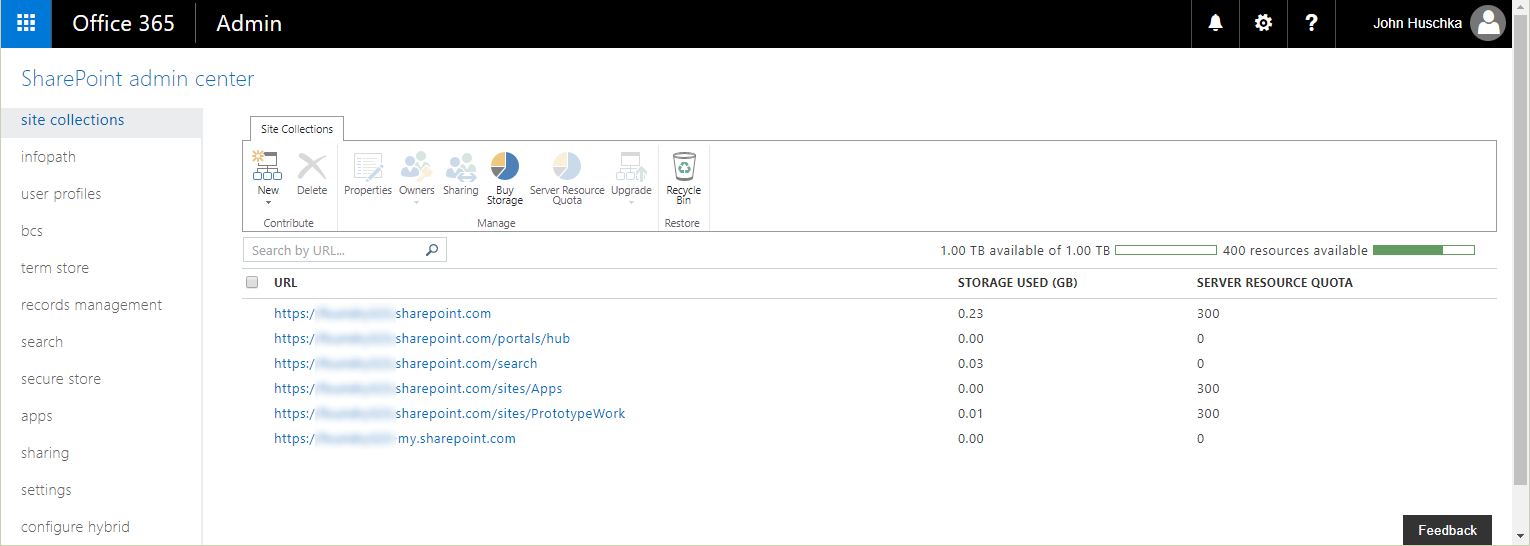Viewport: 1530px width, 546px height.
Task: Open apps in sidebar
Action: tap(37, 416)
